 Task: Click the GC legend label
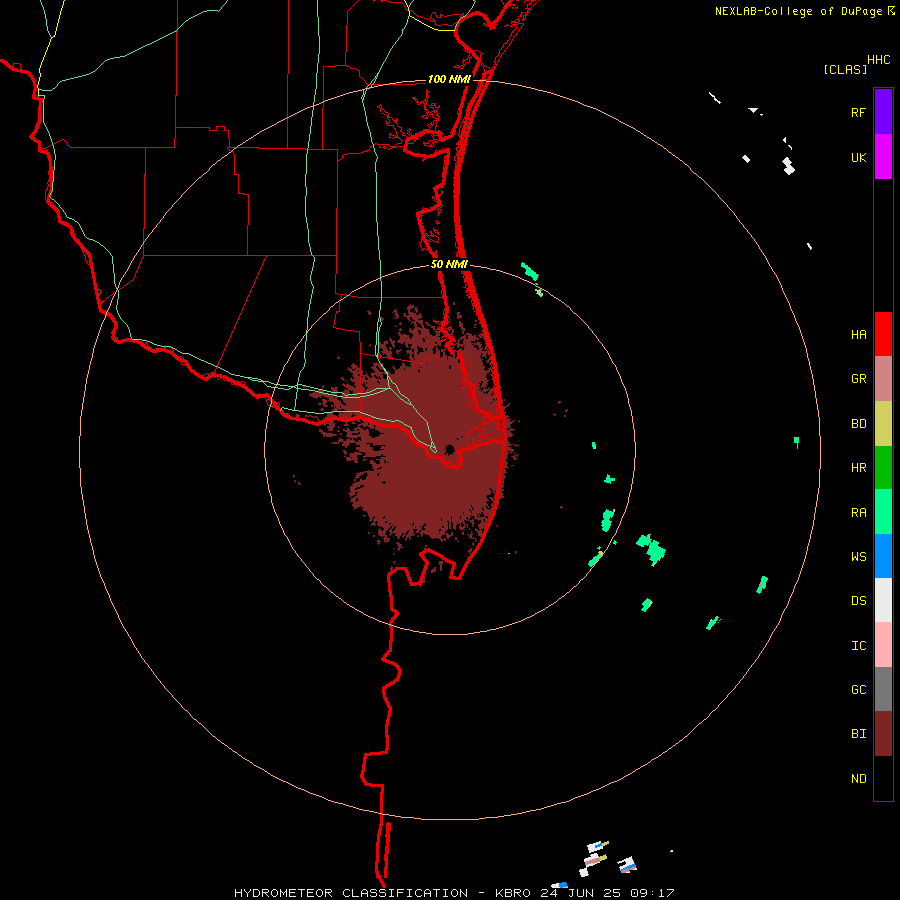[x=859, y=690]
